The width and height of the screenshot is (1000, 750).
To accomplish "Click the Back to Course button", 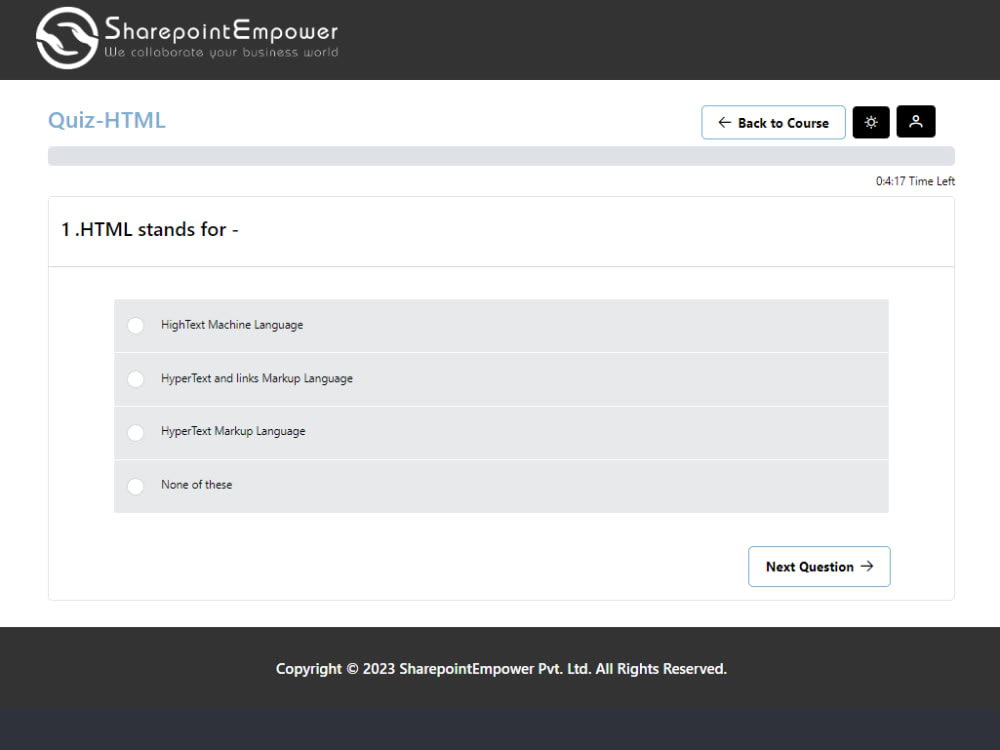I will [773, 122].
